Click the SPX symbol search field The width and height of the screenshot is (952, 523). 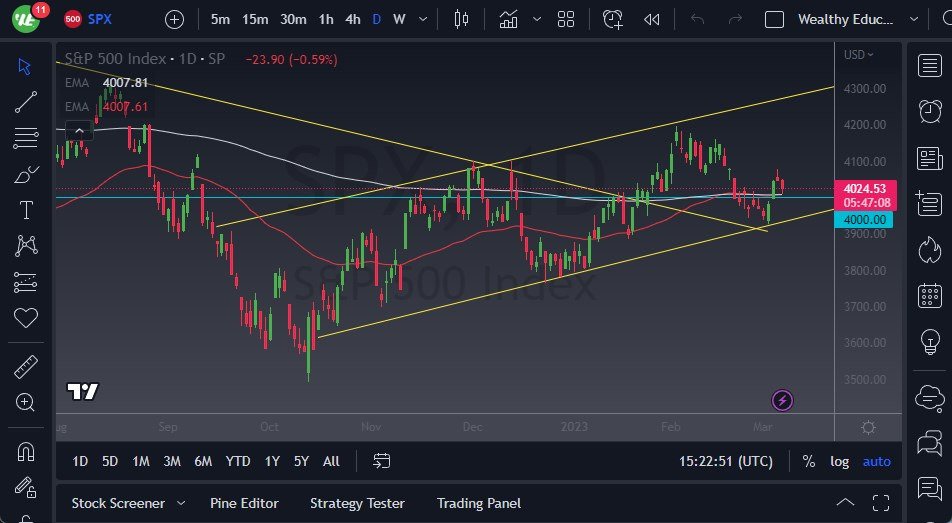coord(100,19)
